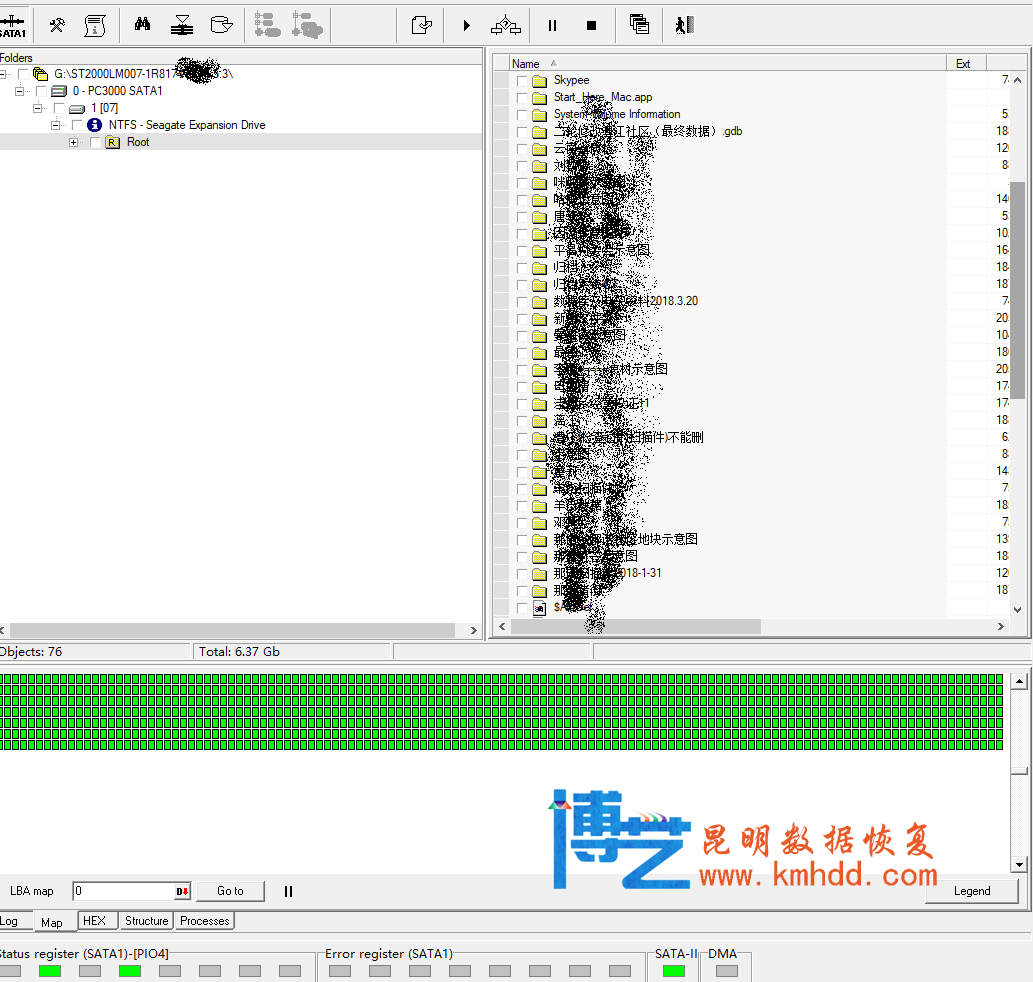The image size is (1033, 982).
Task: Click the pause icon in the toolbar
Action: (x=552, y=25)
